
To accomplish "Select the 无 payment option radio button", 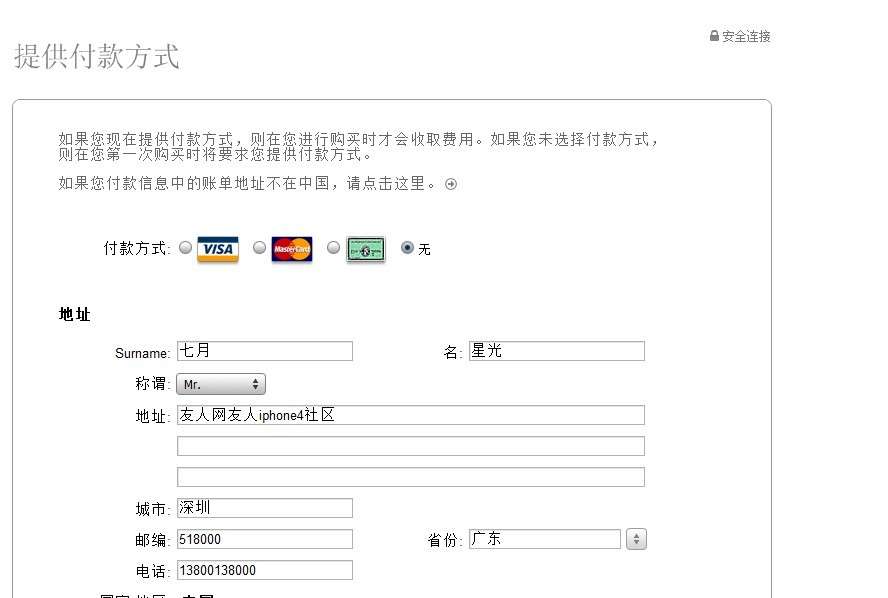I will [x=407, y=249].
